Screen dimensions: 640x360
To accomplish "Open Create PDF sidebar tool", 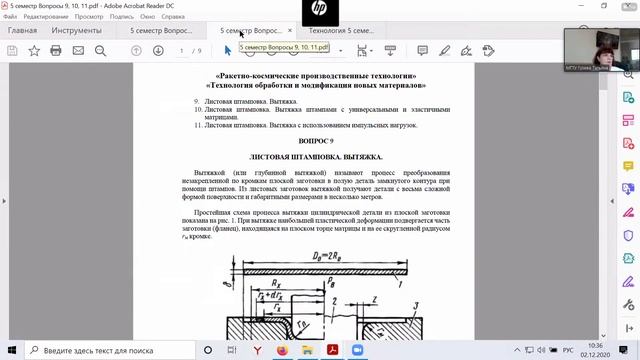I will point(628,143).
